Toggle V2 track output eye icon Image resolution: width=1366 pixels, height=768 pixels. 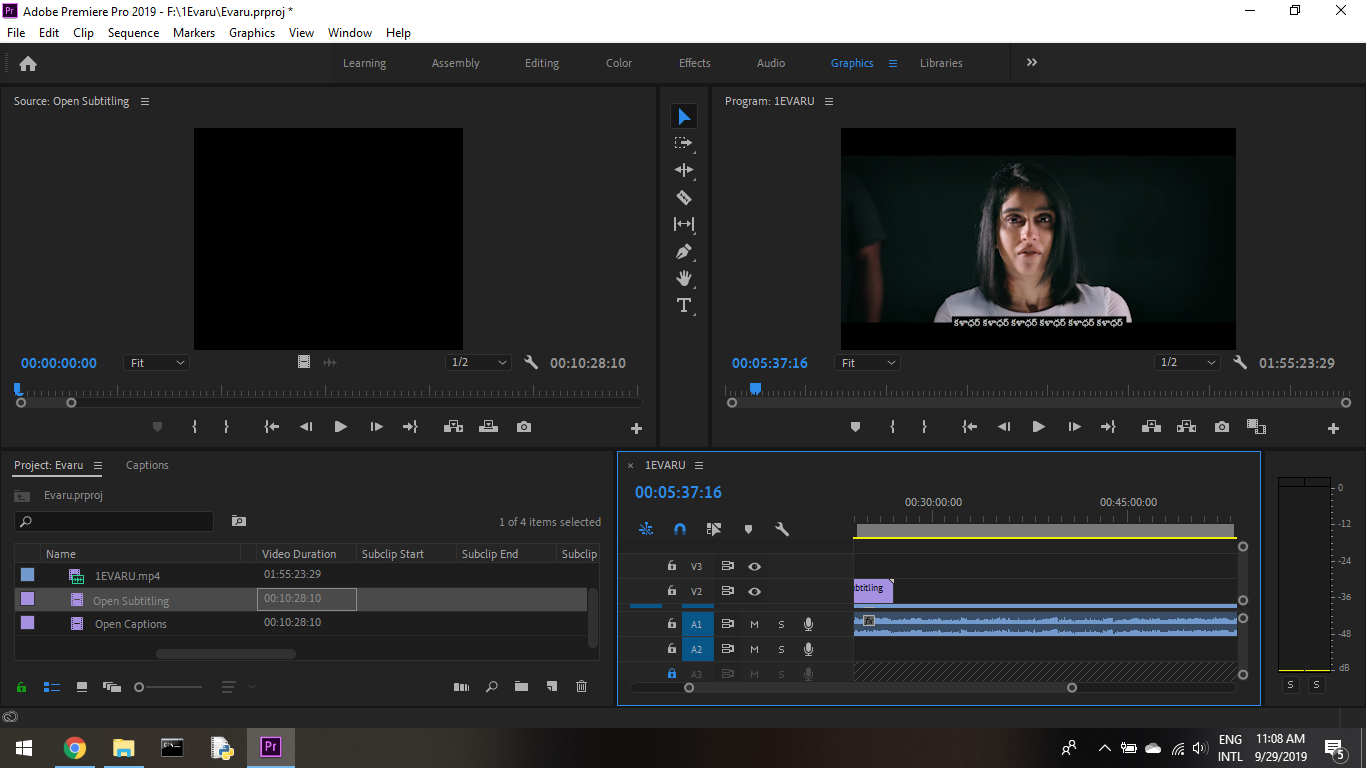tap(755, 592)
